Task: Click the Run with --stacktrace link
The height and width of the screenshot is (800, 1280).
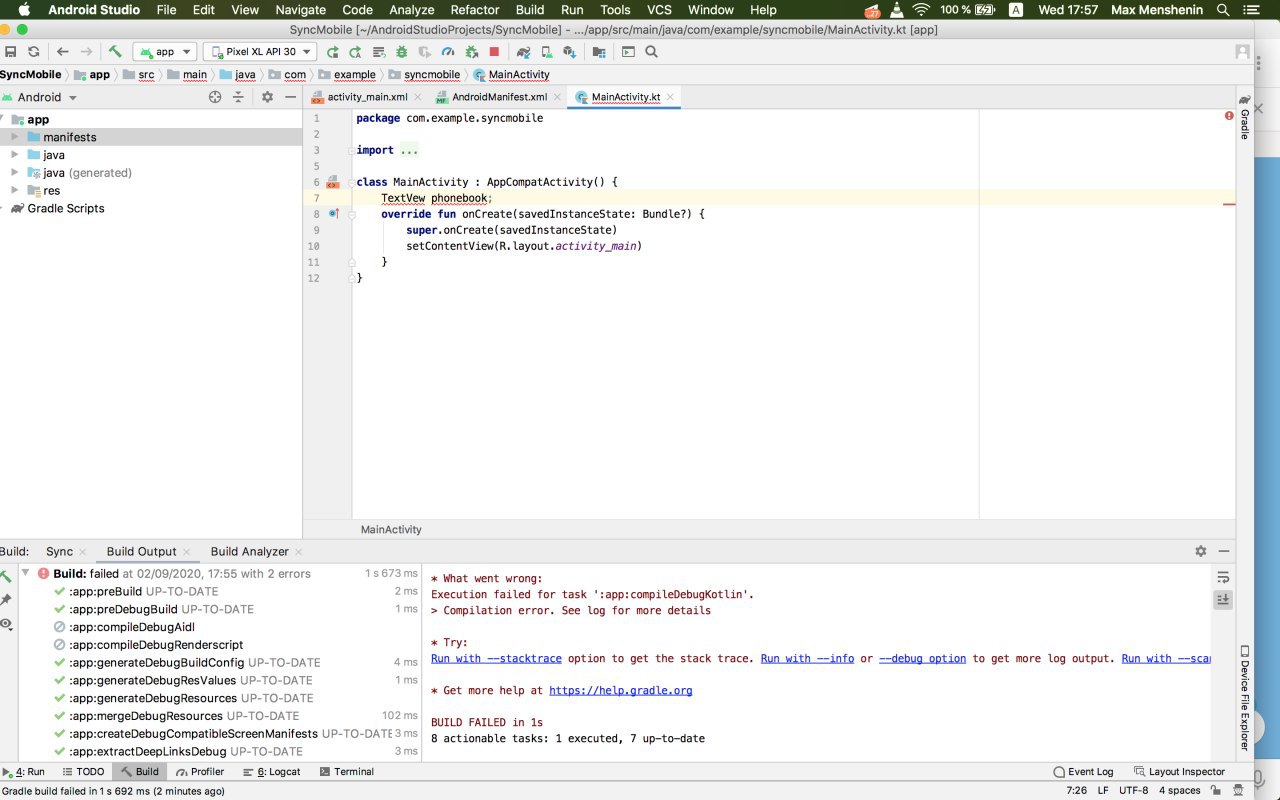Action: tap(496, 659)
